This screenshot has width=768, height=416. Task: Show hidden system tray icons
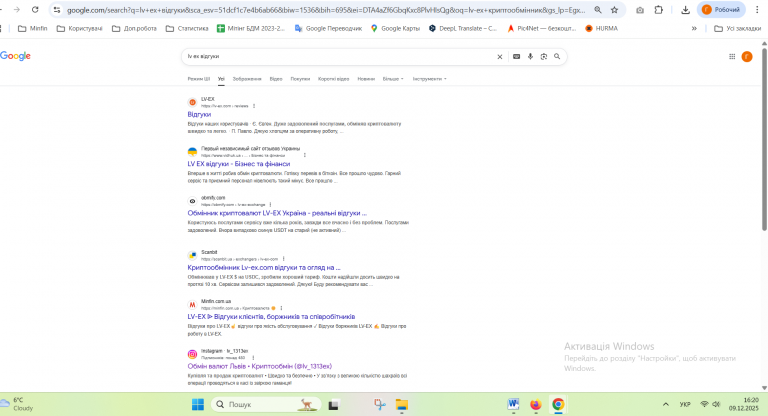pyautogui.click(x=666, y=404)
